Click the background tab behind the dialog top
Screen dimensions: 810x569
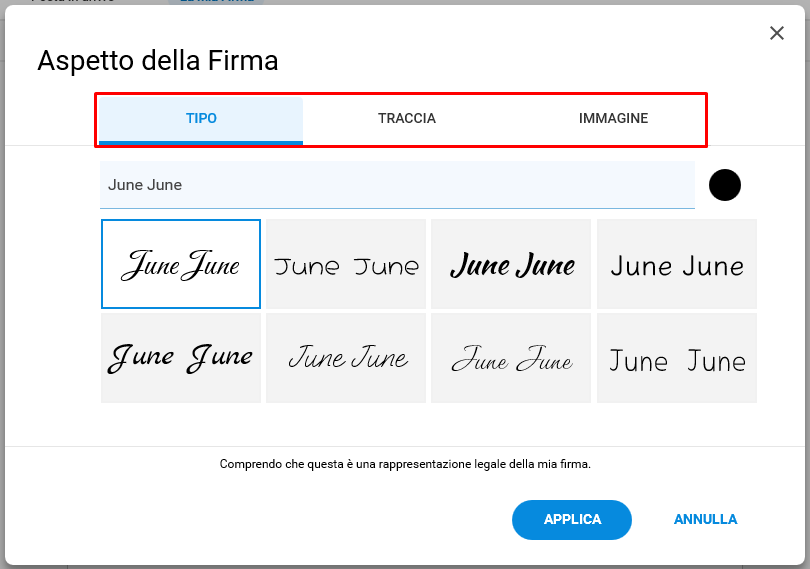tap(216, 2)
